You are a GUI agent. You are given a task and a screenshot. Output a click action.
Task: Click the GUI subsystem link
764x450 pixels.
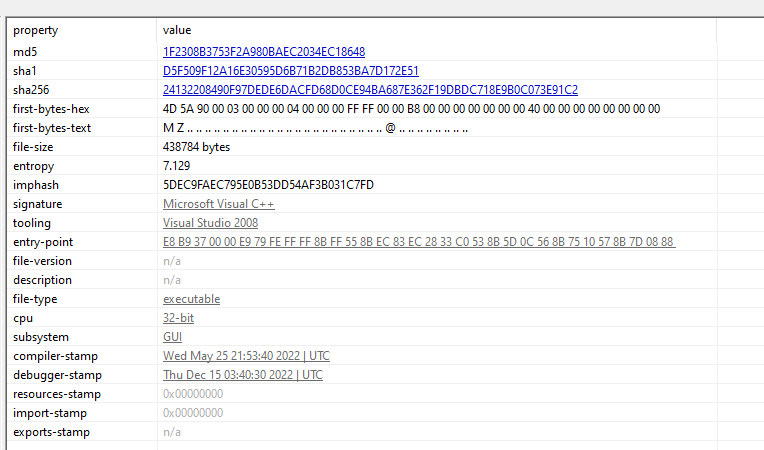tap(172, 337)
